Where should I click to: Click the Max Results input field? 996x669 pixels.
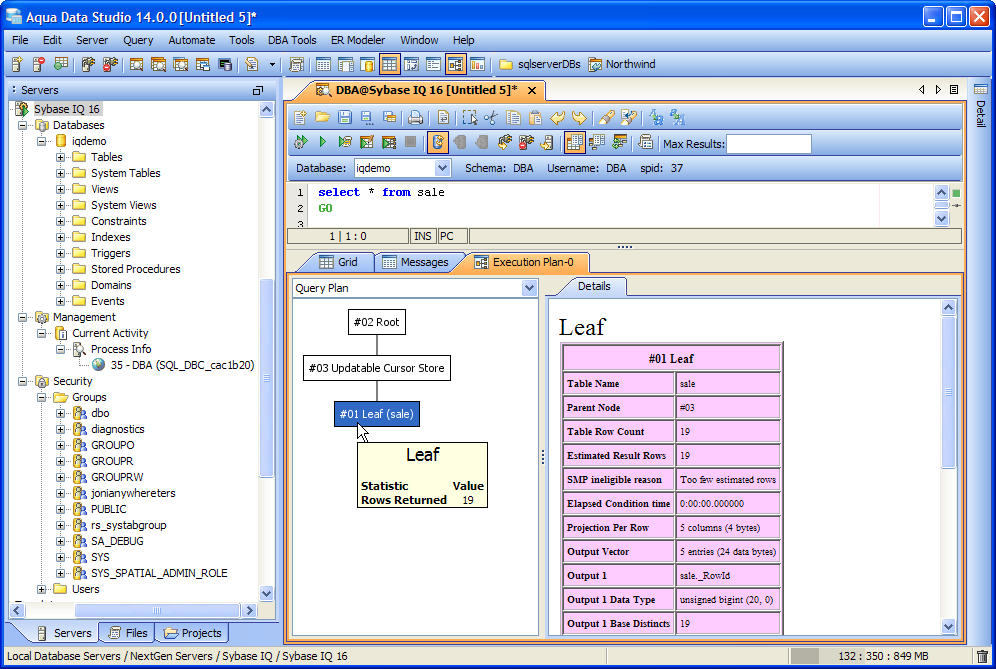click(x=769, y=144)
